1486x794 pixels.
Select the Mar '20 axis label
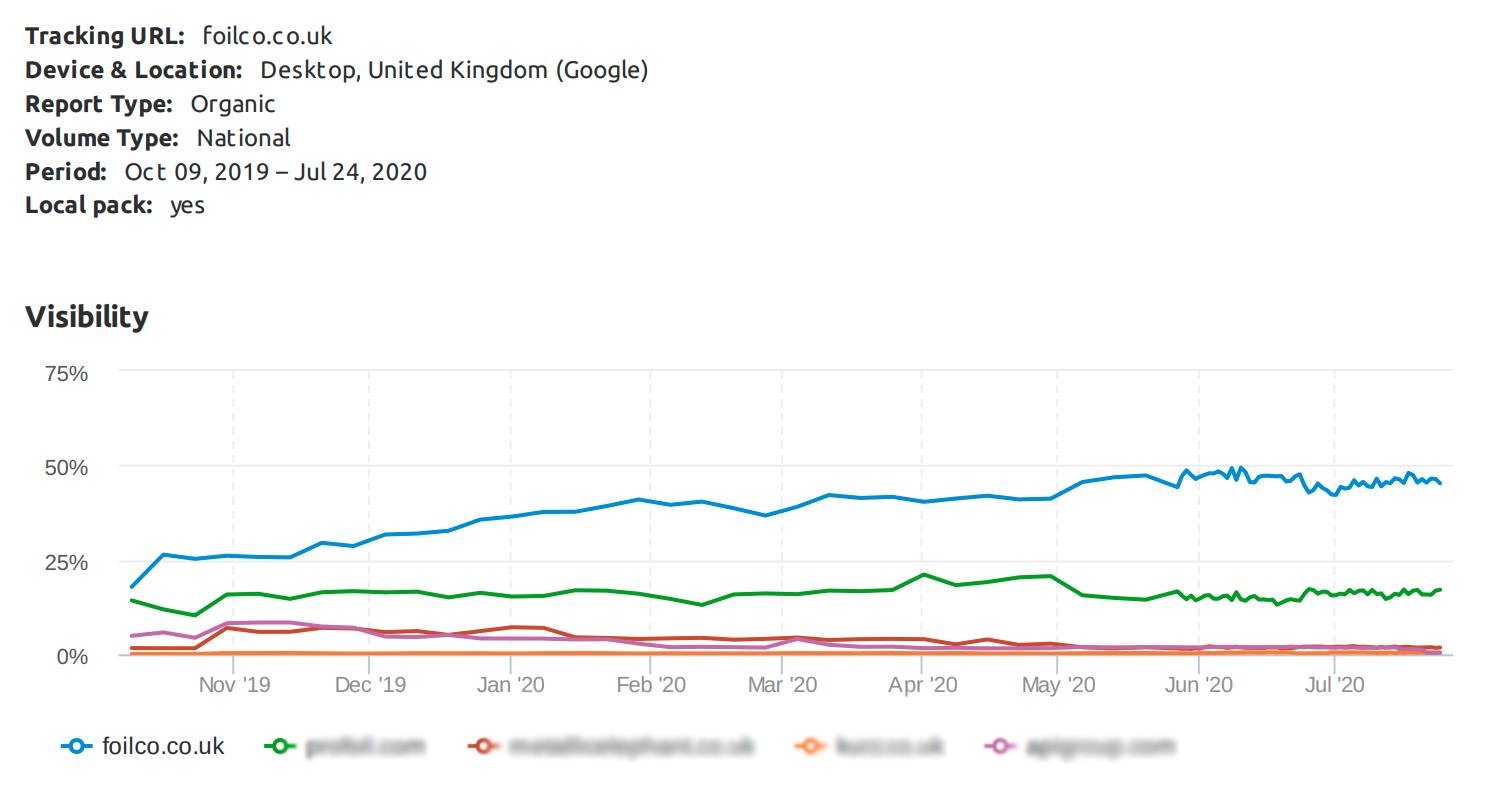[783, 685]
